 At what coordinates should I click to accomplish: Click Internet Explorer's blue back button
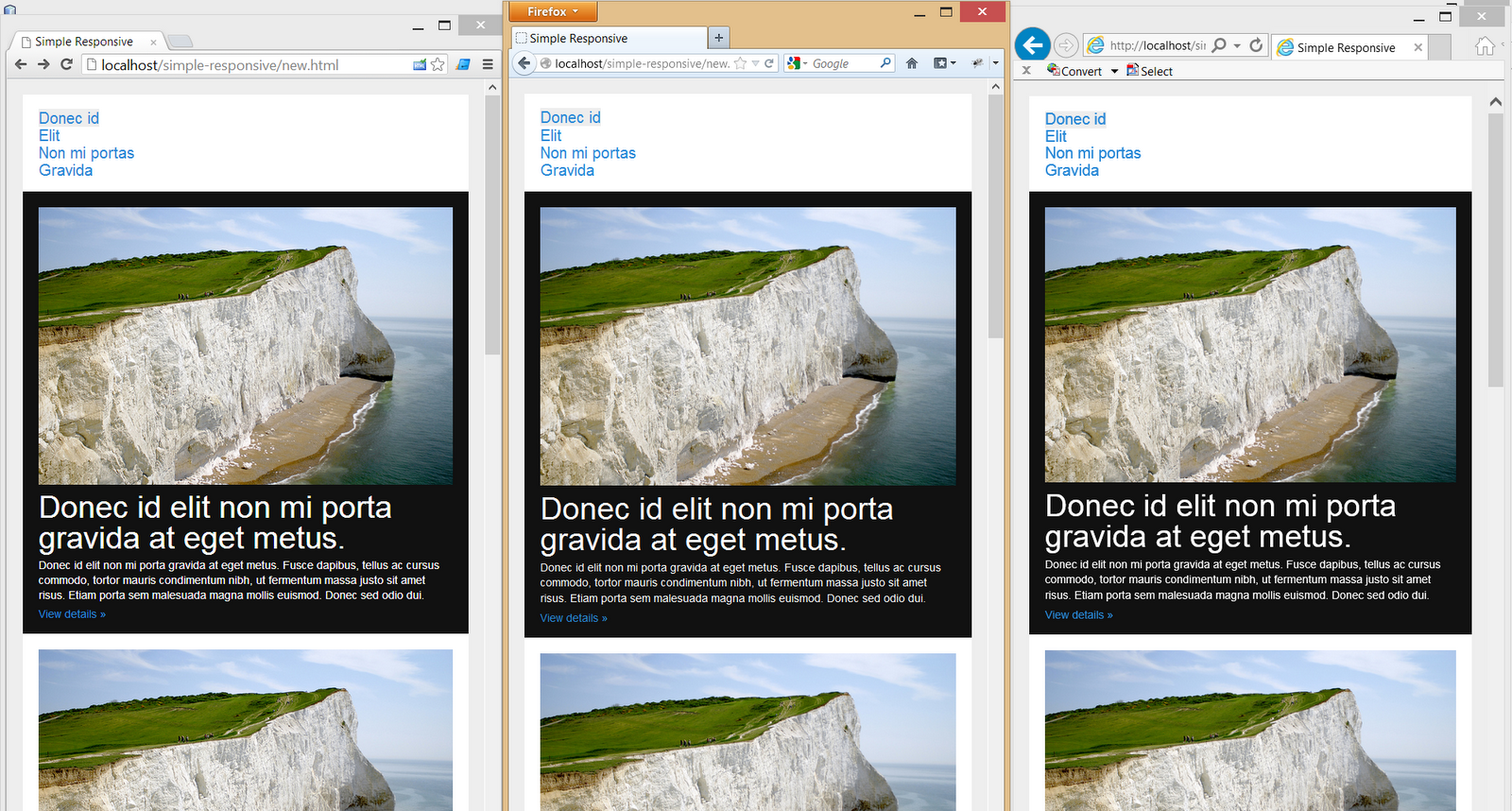1033,44
